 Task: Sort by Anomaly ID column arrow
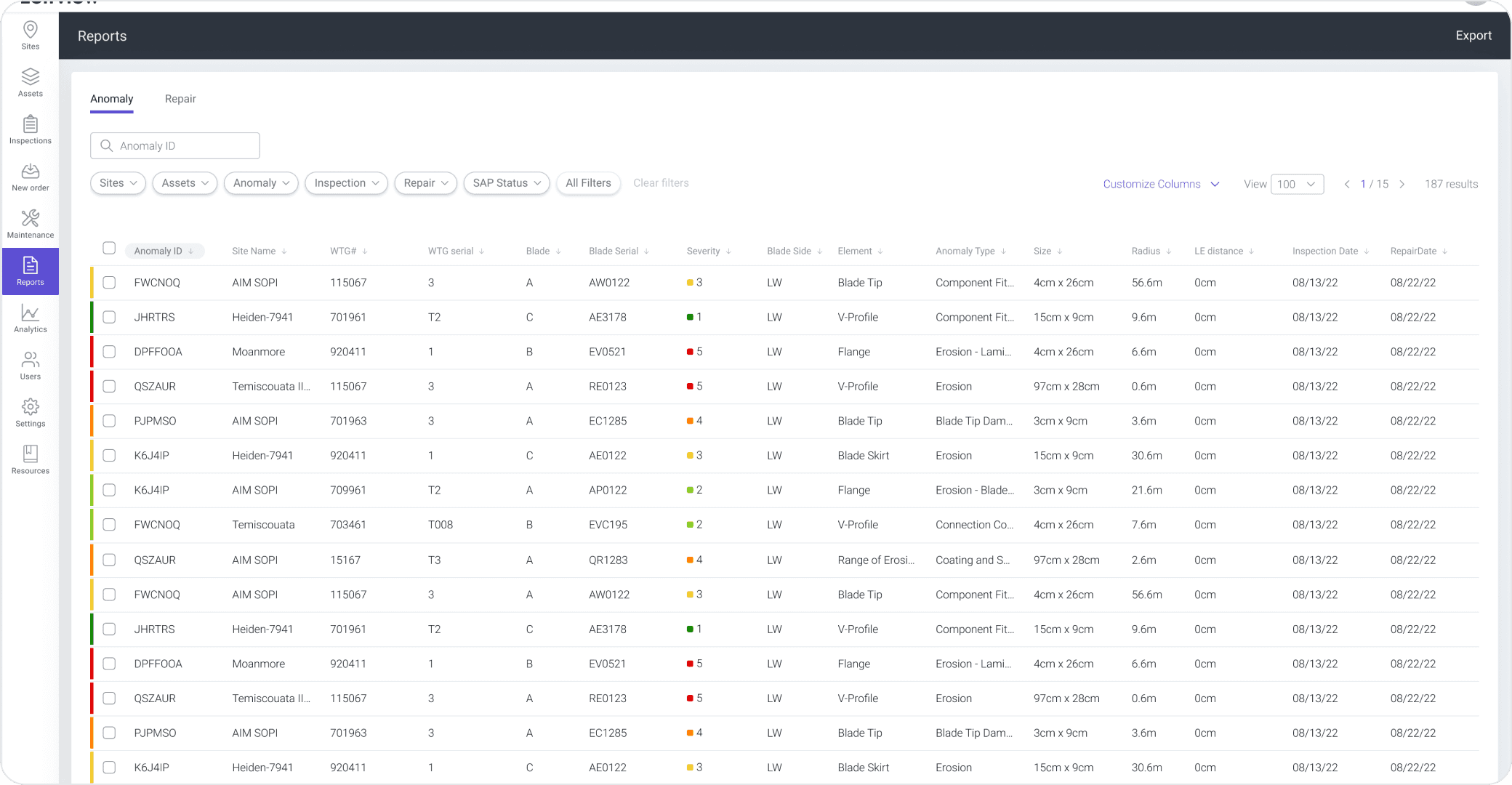[191, 251]
